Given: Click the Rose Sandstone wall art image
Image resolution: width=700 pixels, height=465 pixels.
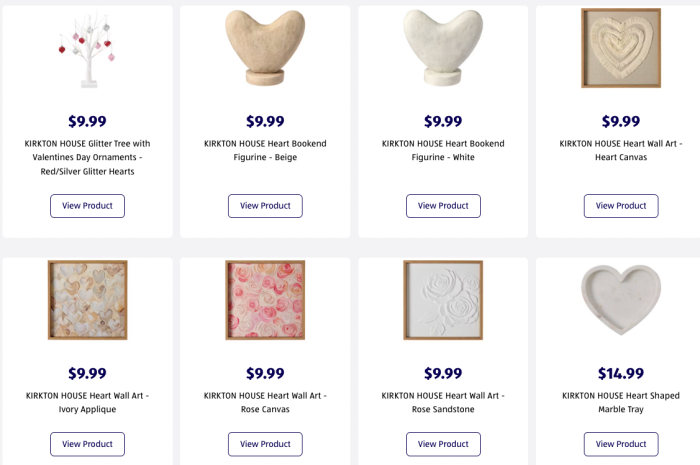Looking at the screenshot, I should [443, 300].
